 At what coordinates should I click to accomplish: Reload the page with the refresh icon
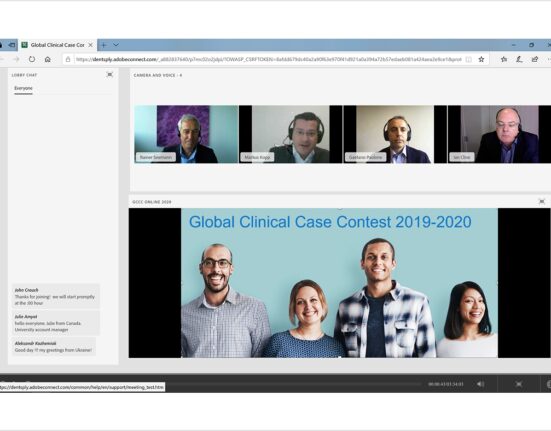pos(32,59)
